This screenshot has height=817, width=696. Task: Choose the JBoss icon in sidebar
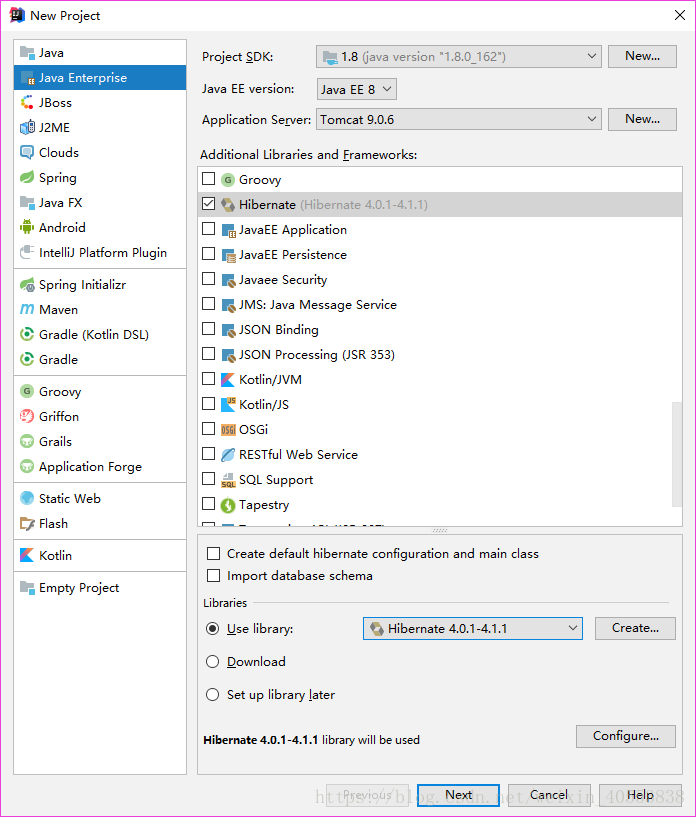[x=27, y=103]
